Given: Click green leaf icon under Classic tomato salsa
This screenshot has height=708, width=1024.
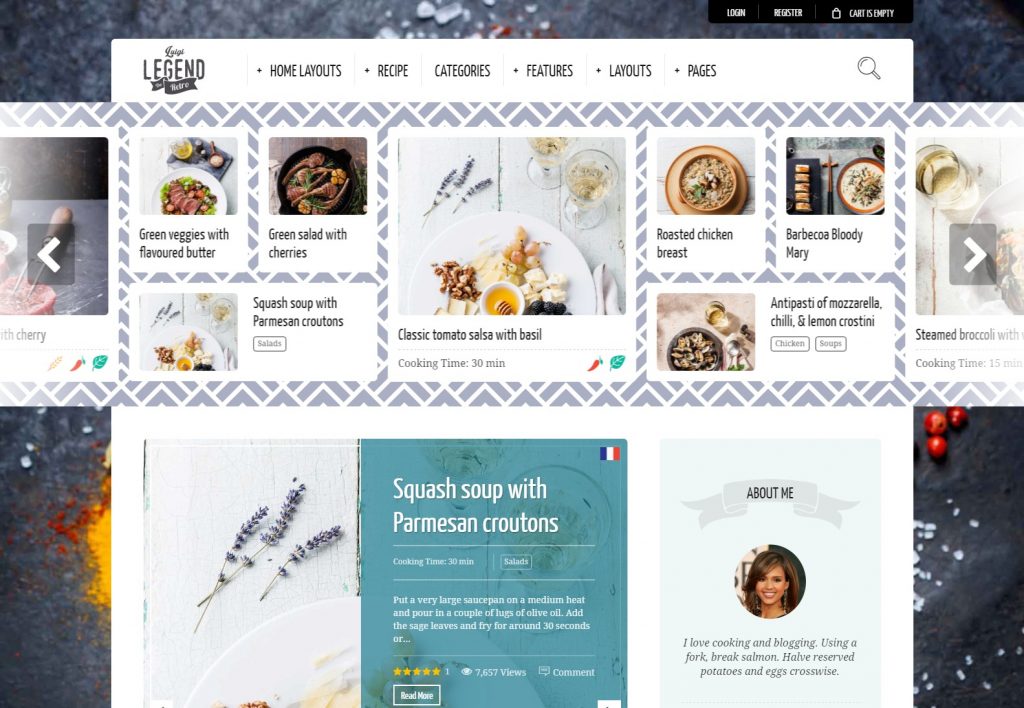Looking at the screenshot, I should tap(617, 362).
